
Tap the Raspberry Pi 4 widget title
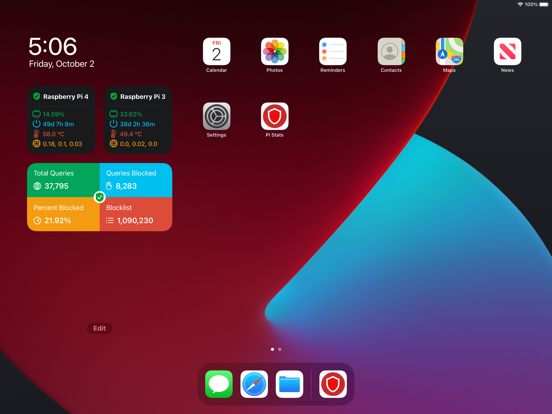pyautogui.click(x=66, y=96)
